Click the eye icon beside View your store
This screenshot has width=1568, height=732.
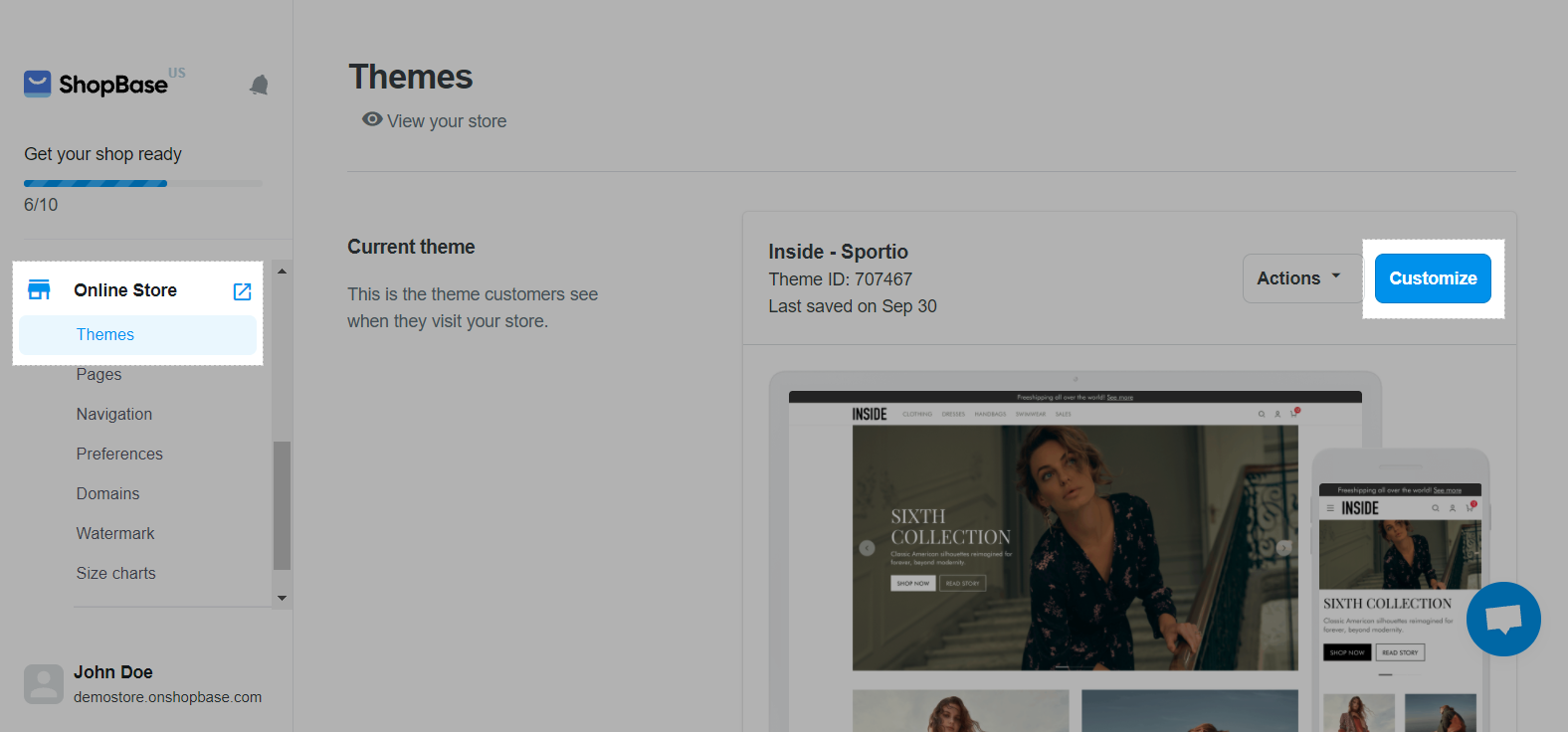coord(372,119)
